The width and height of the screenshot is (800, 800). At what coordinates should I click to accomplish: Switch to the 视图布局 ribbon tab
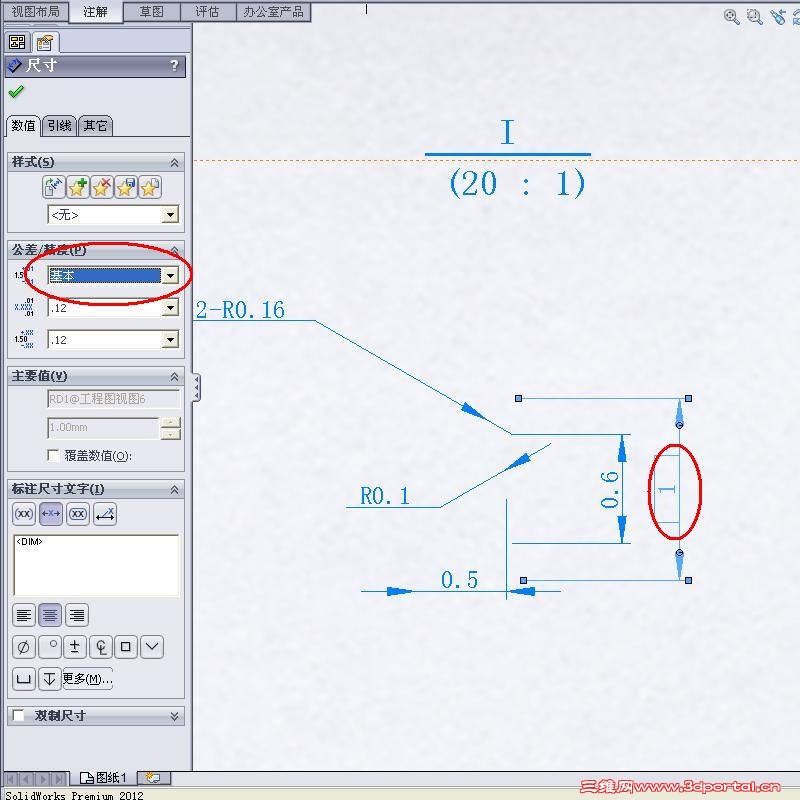pos(35,12)
